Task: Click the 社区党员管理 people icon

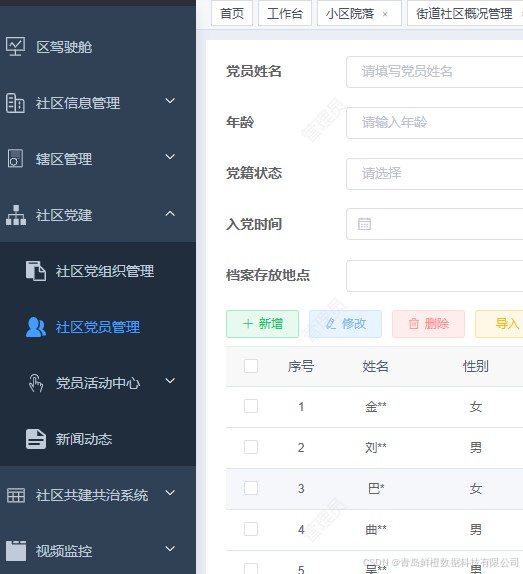Action: 36,327
